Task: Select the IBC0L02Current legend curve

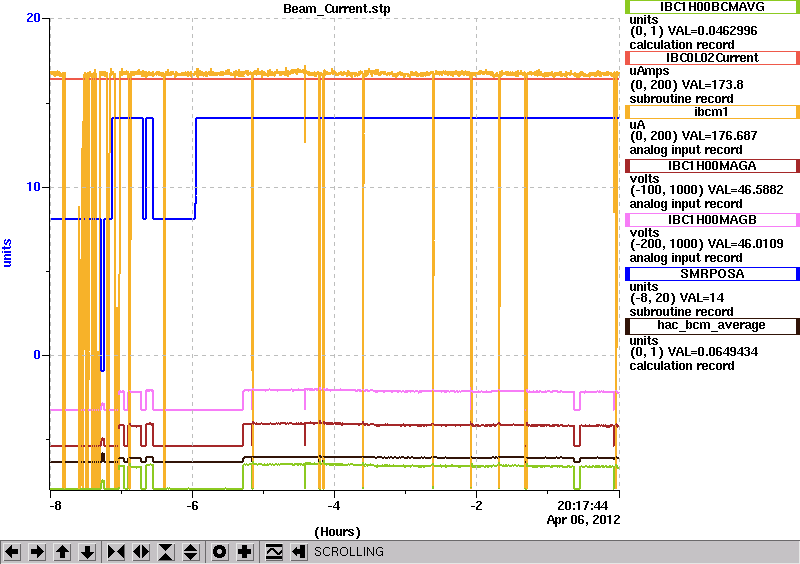Action: click(x=712, y=58)
